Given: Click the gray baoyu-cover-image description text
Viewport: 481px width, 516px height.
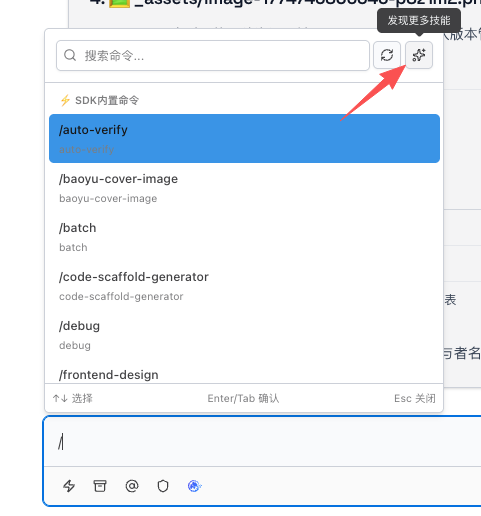Looking at the screenshot, I should [x=108, y=198].
